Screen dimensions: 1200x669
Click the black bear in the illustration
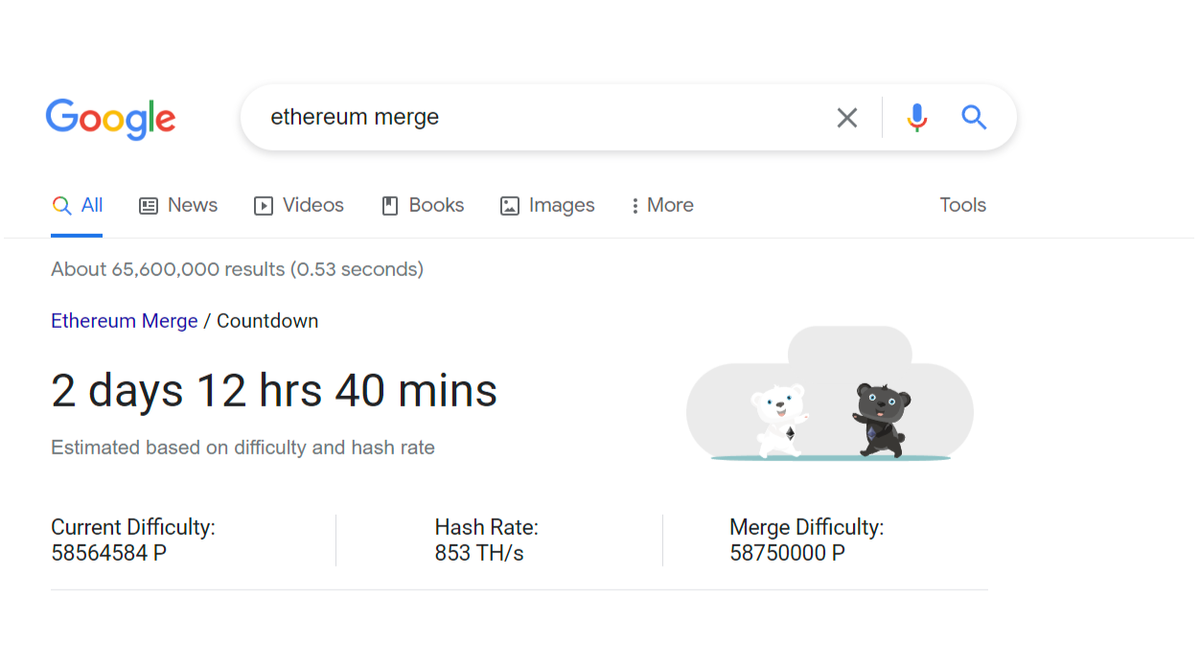880,418
